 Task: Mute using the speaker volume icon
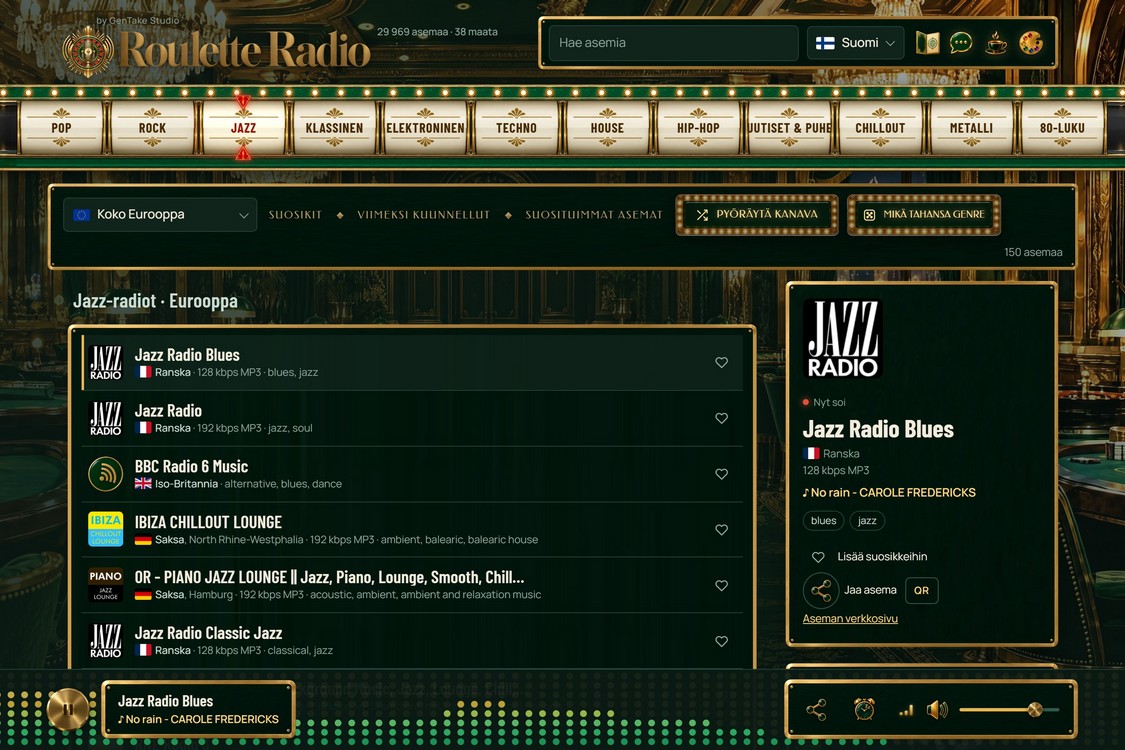(x=937, y=710)
